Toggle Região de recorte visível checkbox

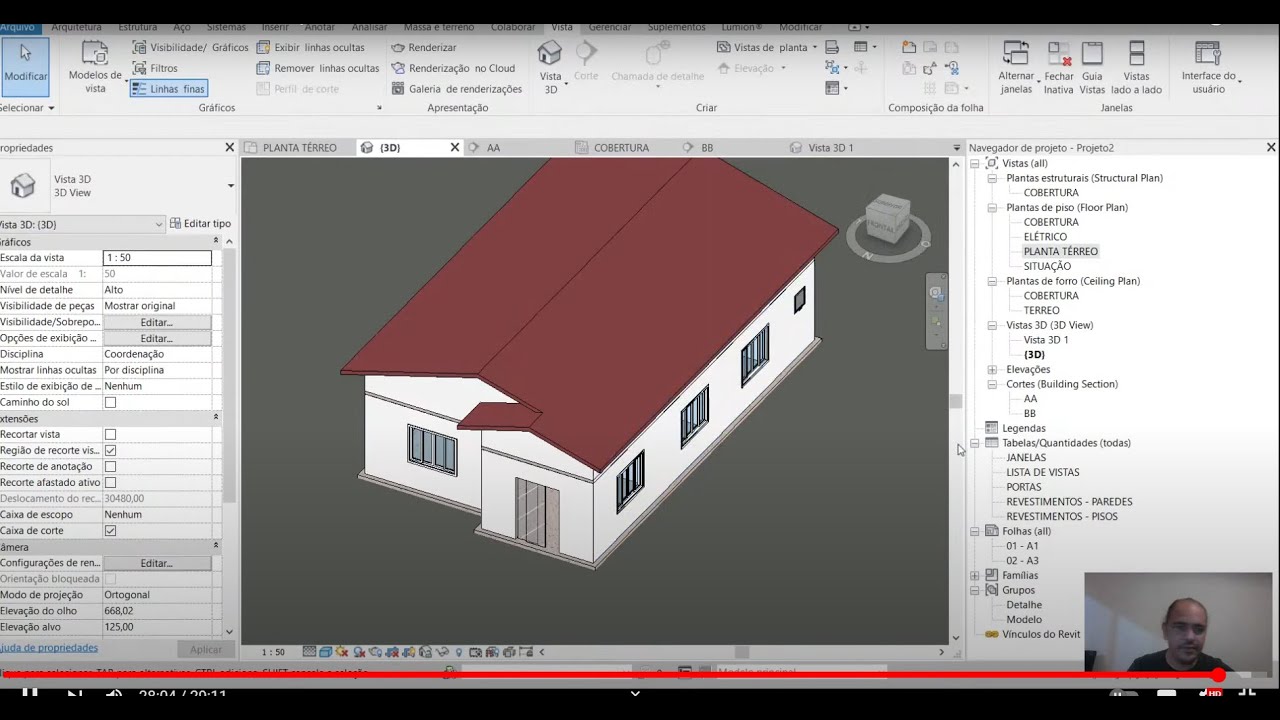tap(110, 450)
